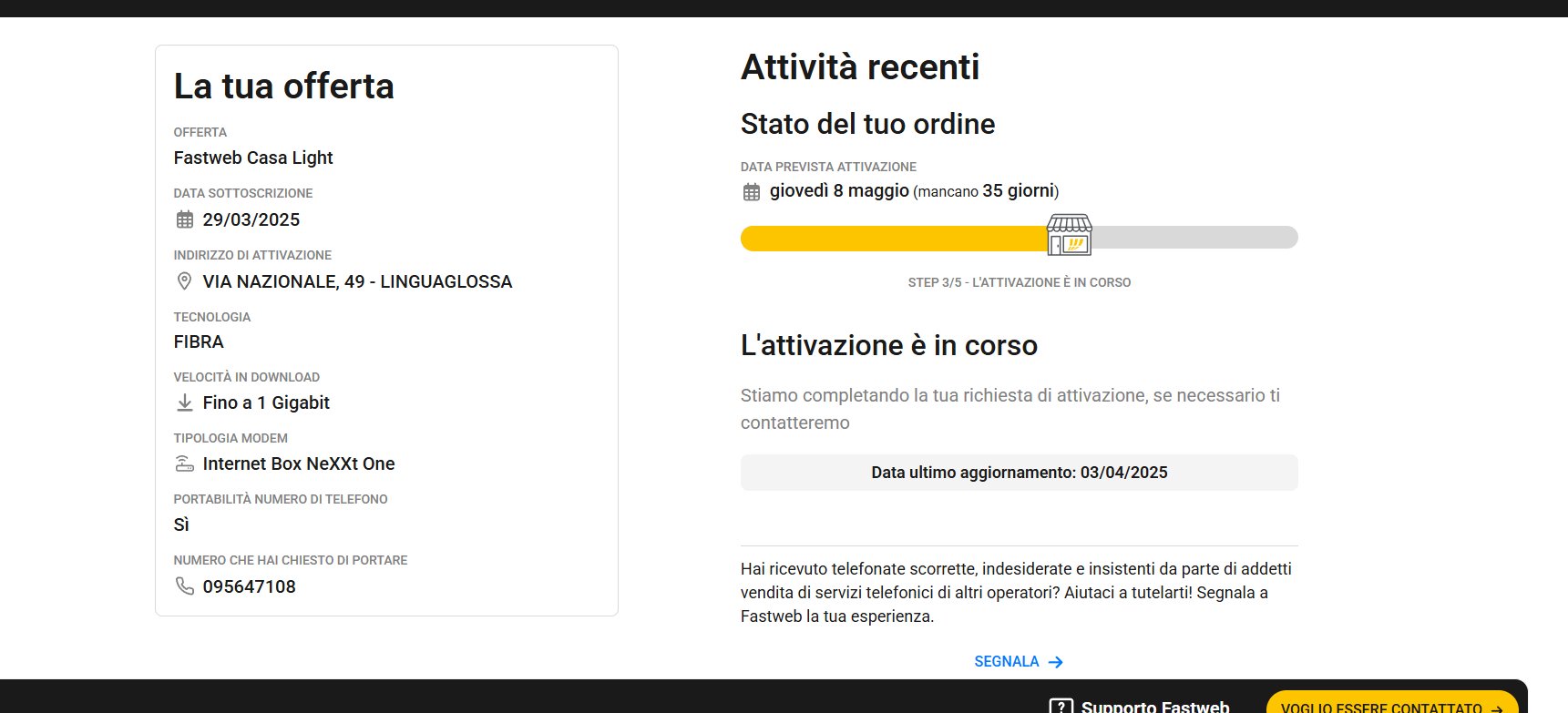
Task: Click the blue arrow icon next to SEGNALA
Action: pyautogui.click(x=1056, y=662)
